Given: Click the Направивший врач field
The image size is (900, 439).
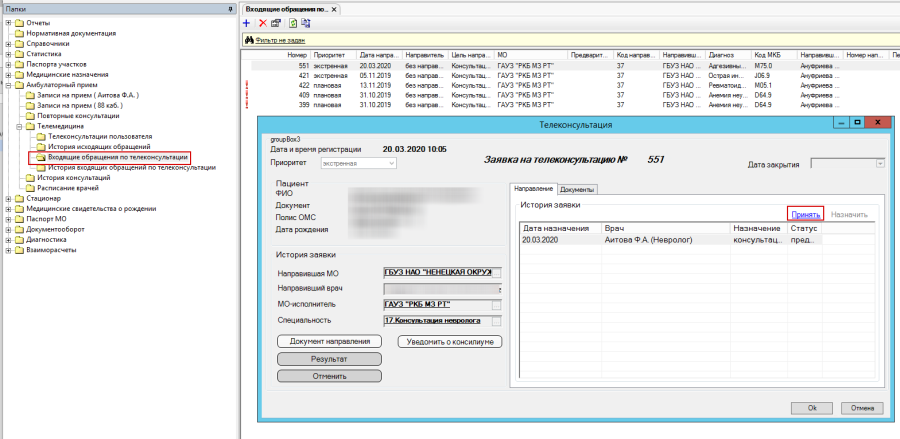Looking at the screenshot, I should click(x=442, y=289).
